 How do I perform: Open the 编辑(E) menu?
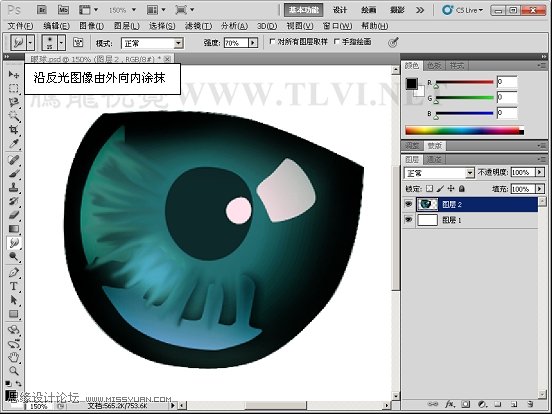[x=56, y=26]
